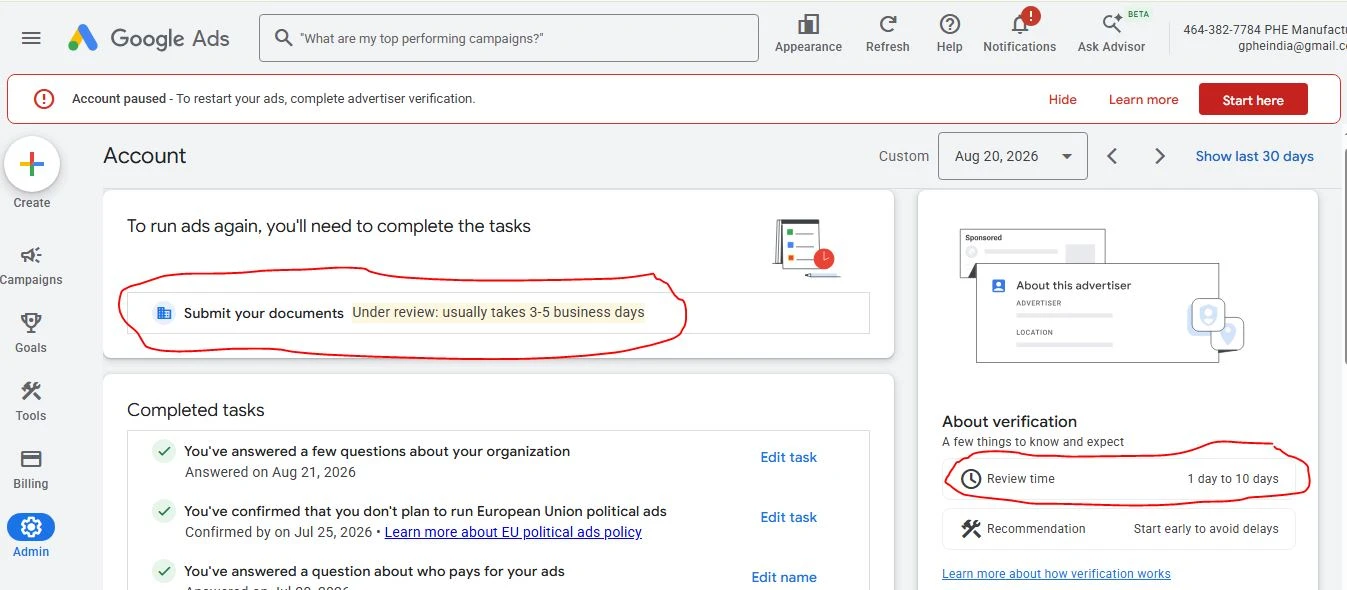This screenshot has width=1347, height=590.
Task: Open Learn more about how verification works
Action: pyautogui.click(x=1056, y=574)
